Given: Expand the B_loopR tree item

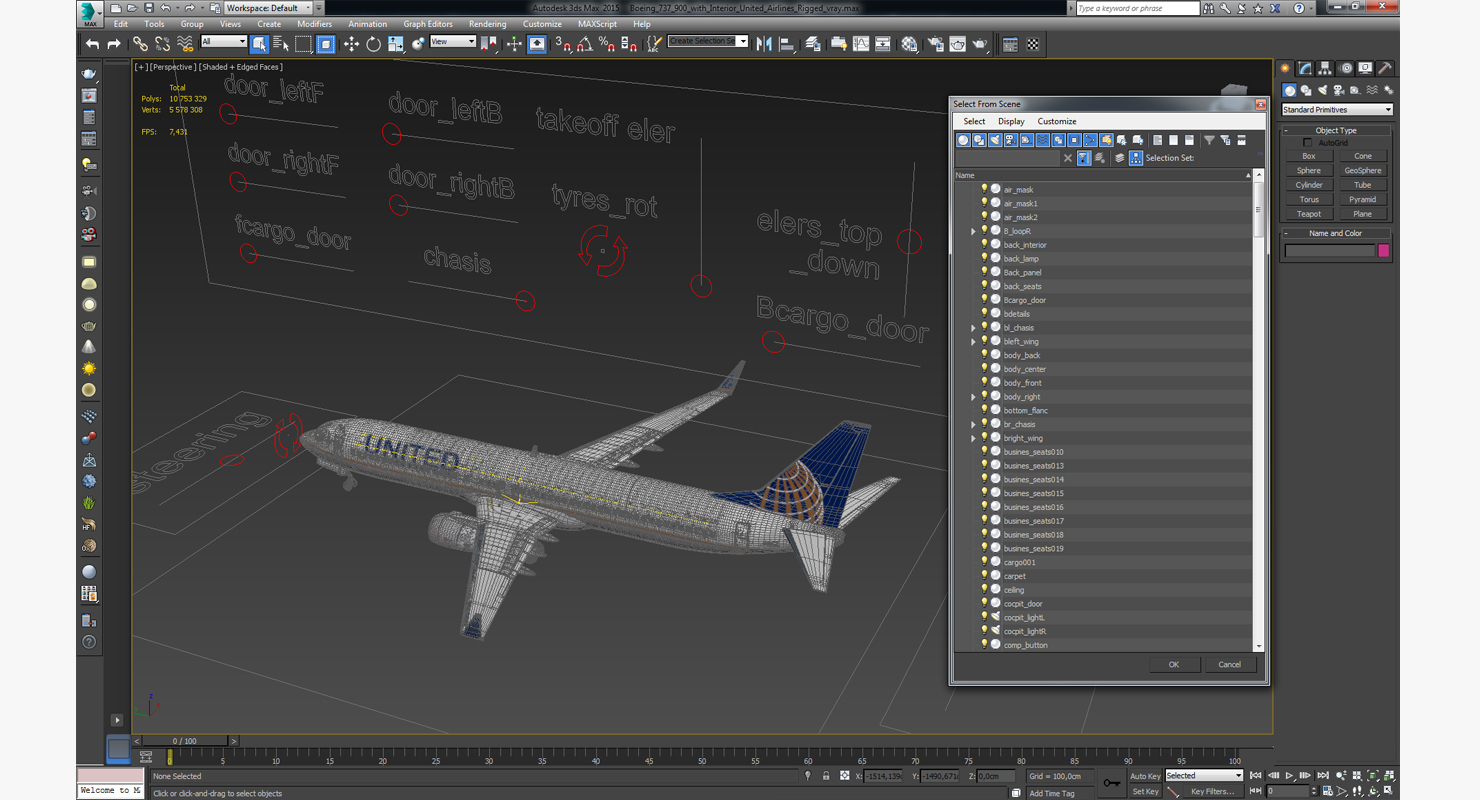Looking at the screenshot, I should 973,231.
